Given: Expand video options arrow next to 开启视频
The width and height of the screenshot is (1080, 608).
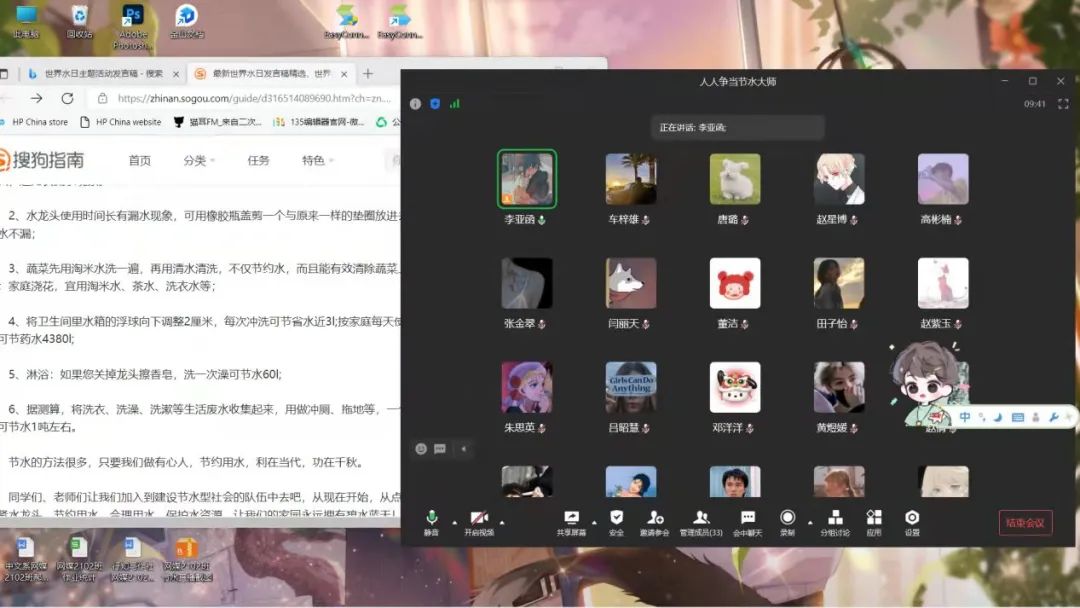Looking at the screenshot, I should [x=502, y=523].
